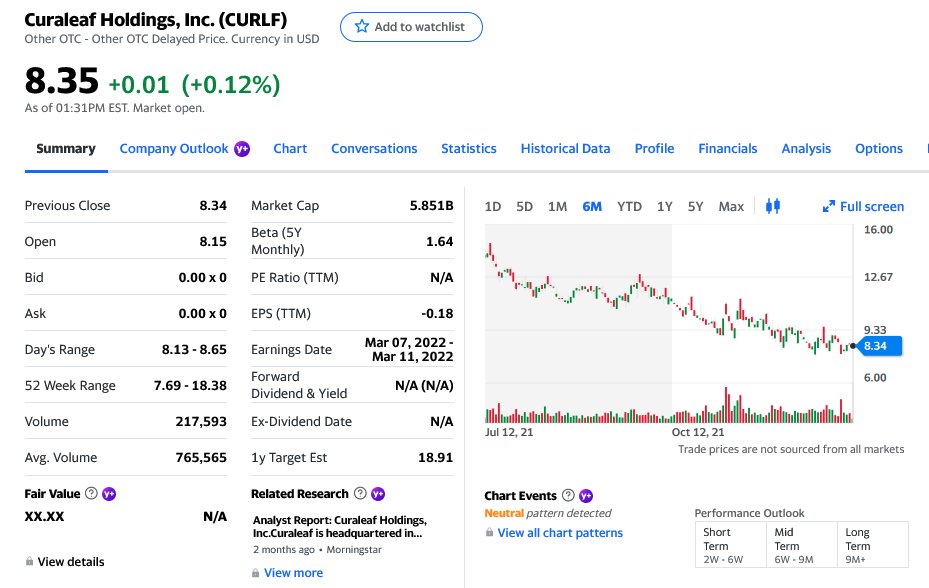This screenshot has height=588, width=929.
Task: Click the Curaleaf Holdings, Inc. (CURLF) title
Action: coord(156,20)
